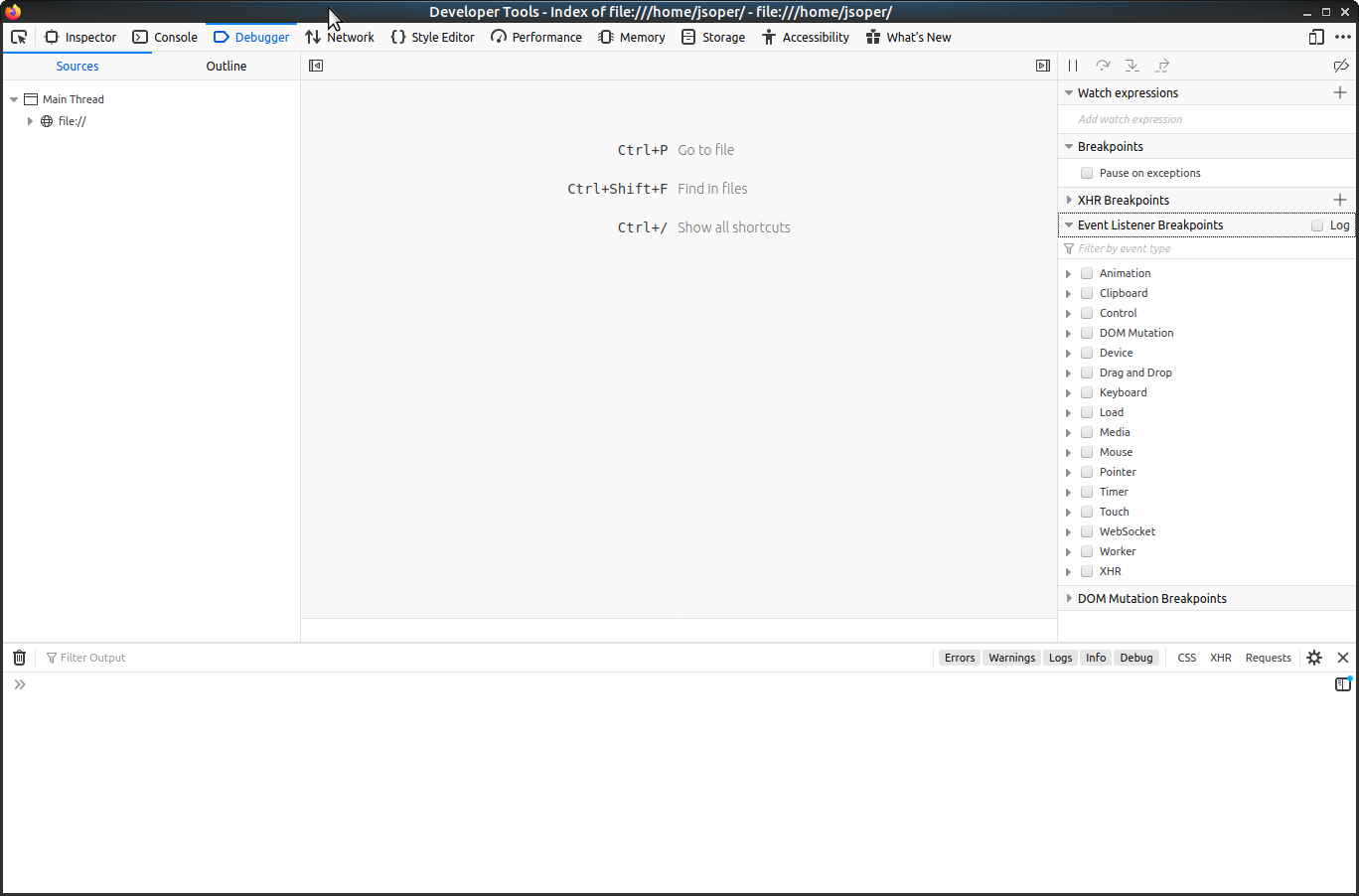Expand the Drag and Drop category arrow

(1069, 373)
